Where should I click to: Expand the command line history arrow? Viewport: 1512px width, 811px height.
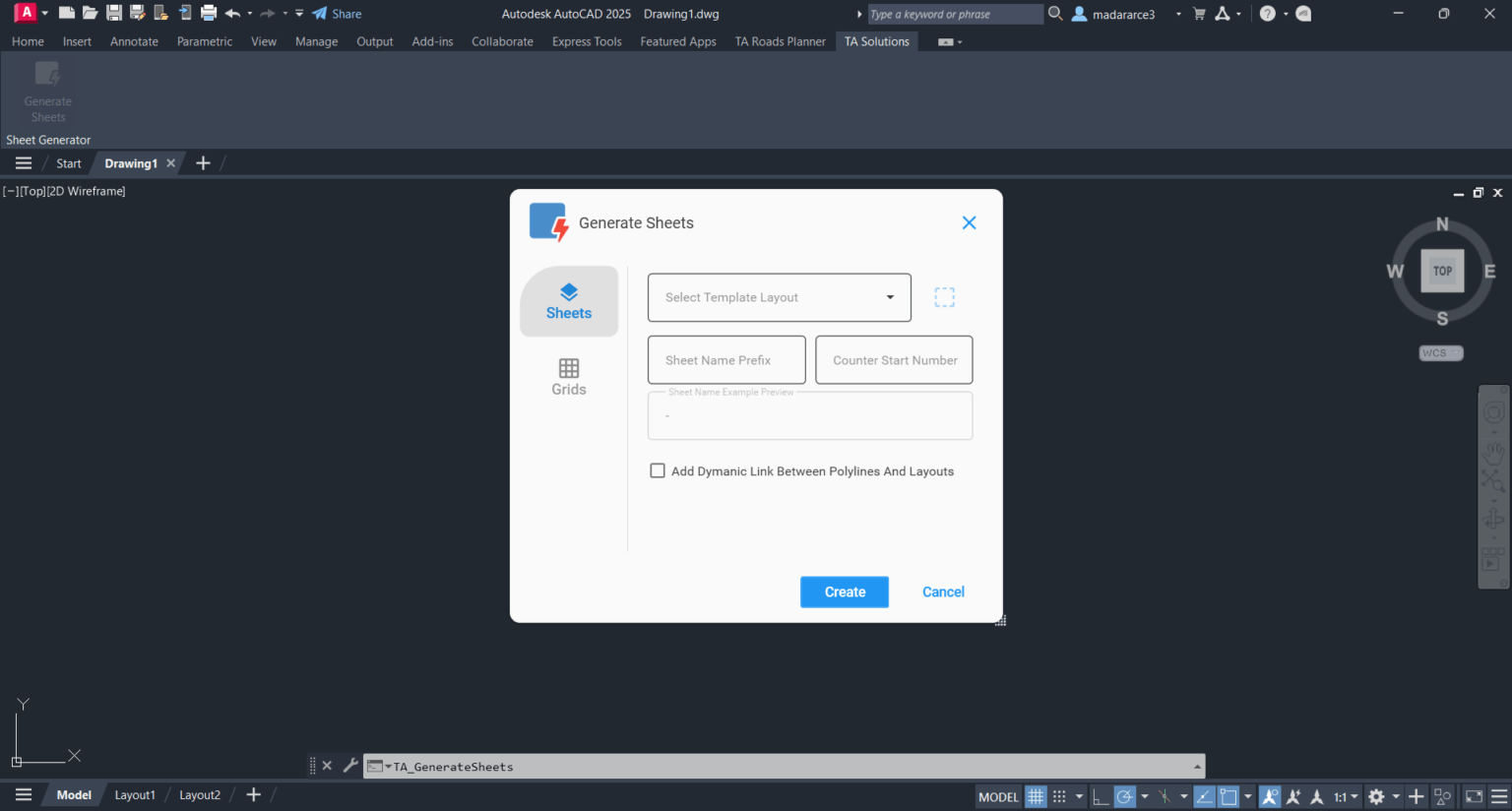1197,767
